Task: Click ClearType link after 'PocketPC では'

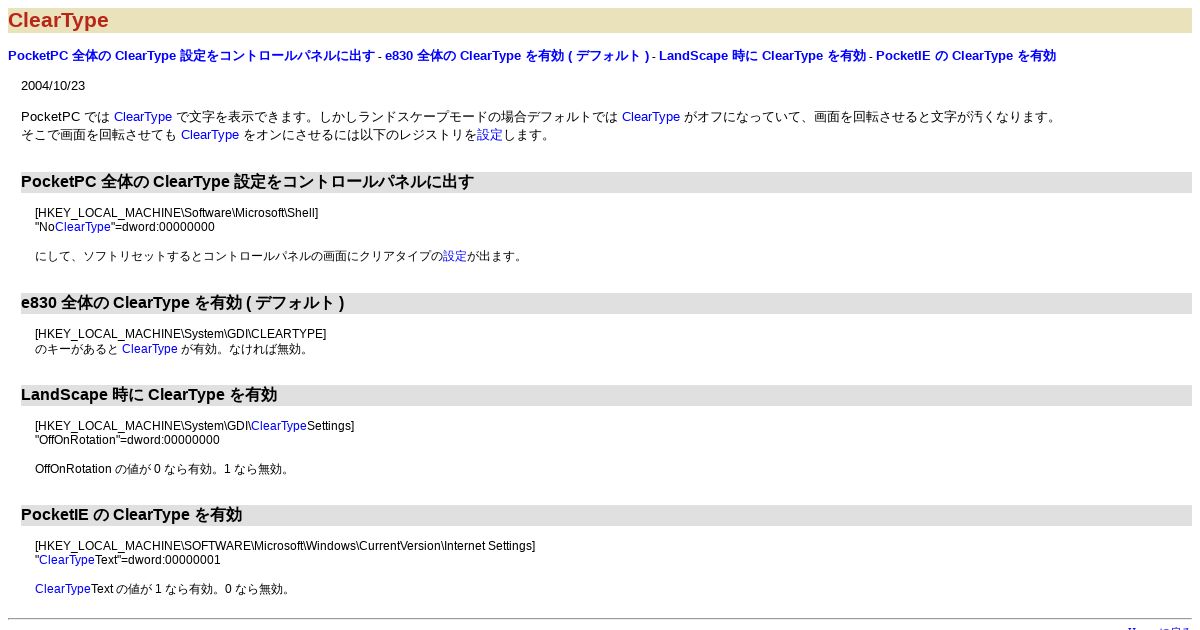Action: (143, 117)
